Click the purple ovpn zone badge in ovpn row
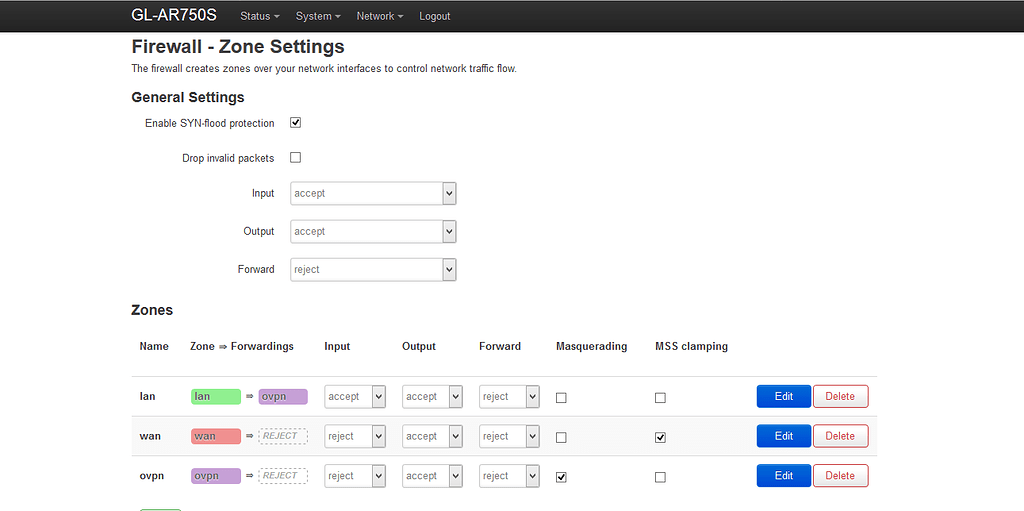Viewport: 1024px width, 511px height. 216,476
